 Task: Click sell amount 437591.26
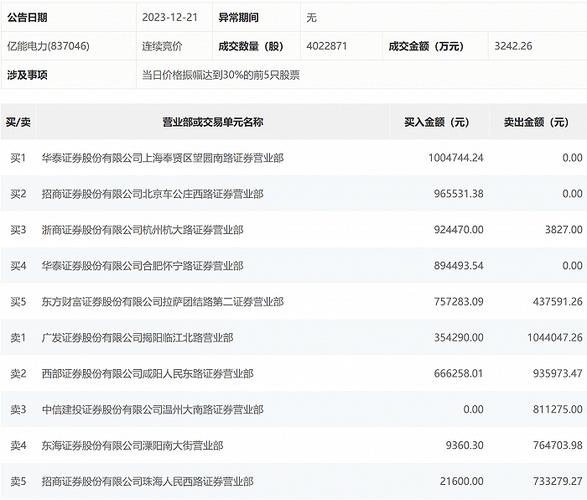(558, 302)
